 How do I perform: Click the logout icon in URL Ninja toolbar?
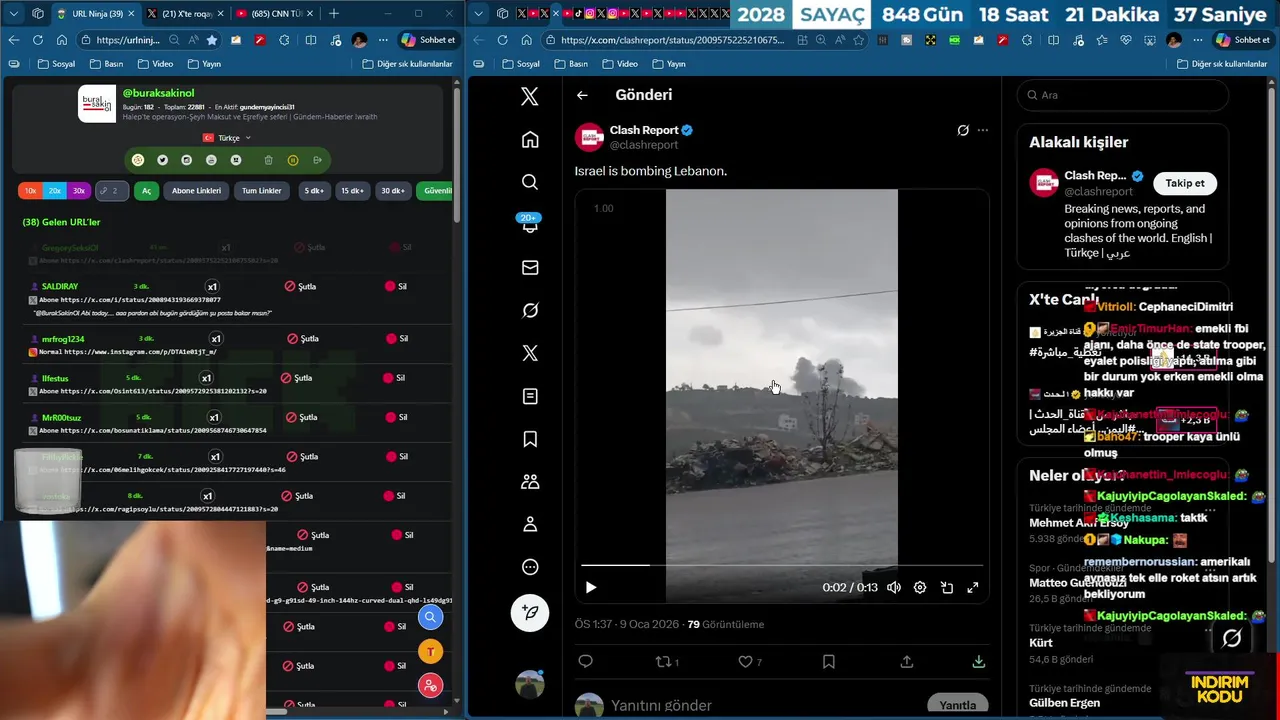pyautogui.click(x=317, y=160)
